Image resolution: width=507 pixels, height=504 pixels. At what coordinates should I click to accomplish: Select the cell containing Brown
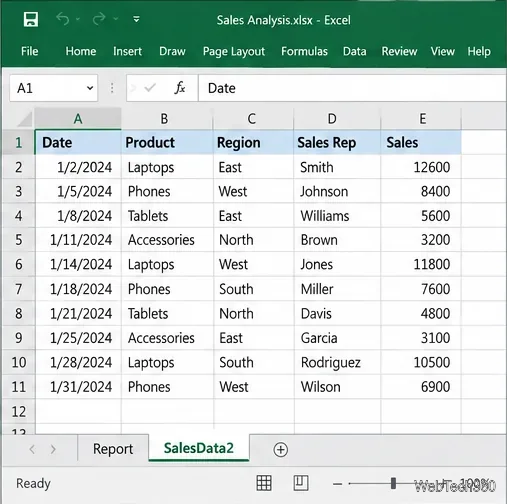[x=337, y=240]
